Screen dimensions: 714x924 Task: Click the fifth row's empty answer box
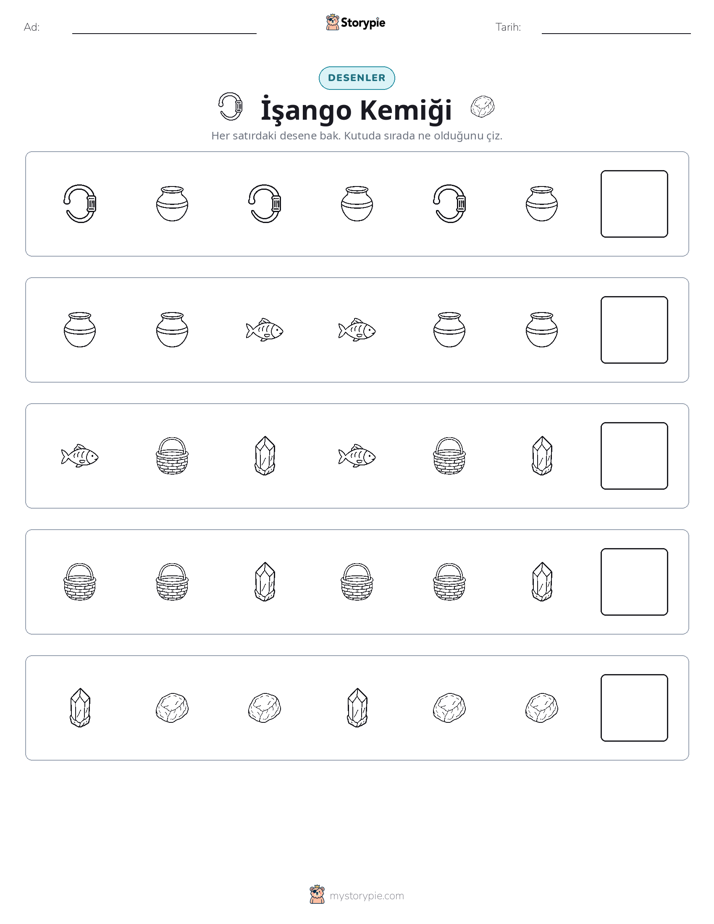coord(634,708)
